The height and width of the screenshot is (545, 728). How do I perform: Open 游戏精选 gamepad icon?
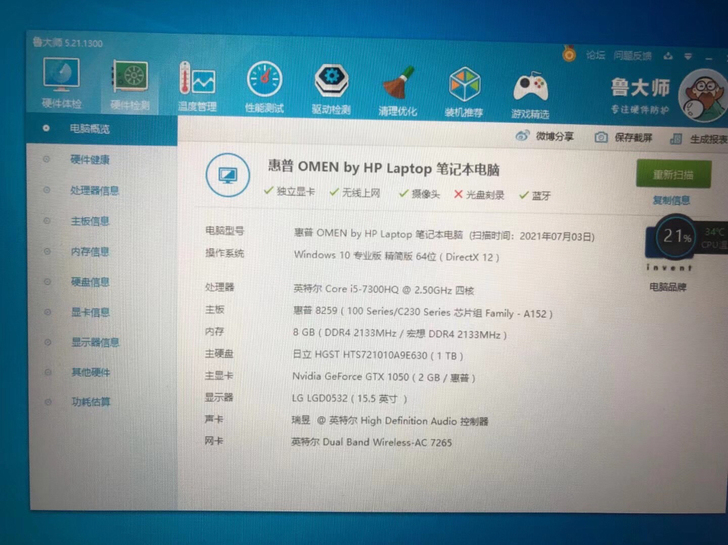coord(530,94)
